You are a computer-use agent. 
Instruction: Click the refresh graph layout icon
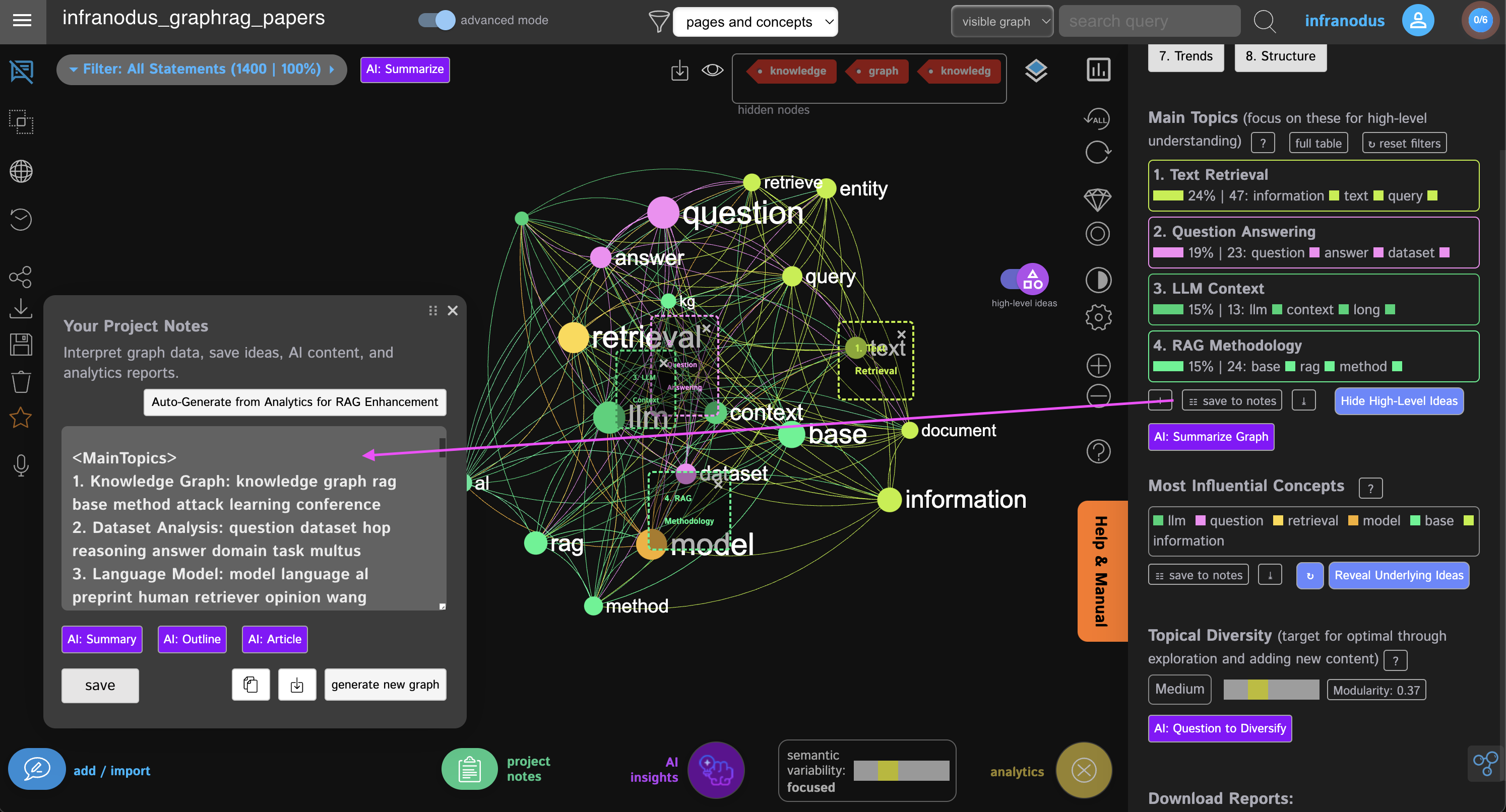tap(1098, 153)
